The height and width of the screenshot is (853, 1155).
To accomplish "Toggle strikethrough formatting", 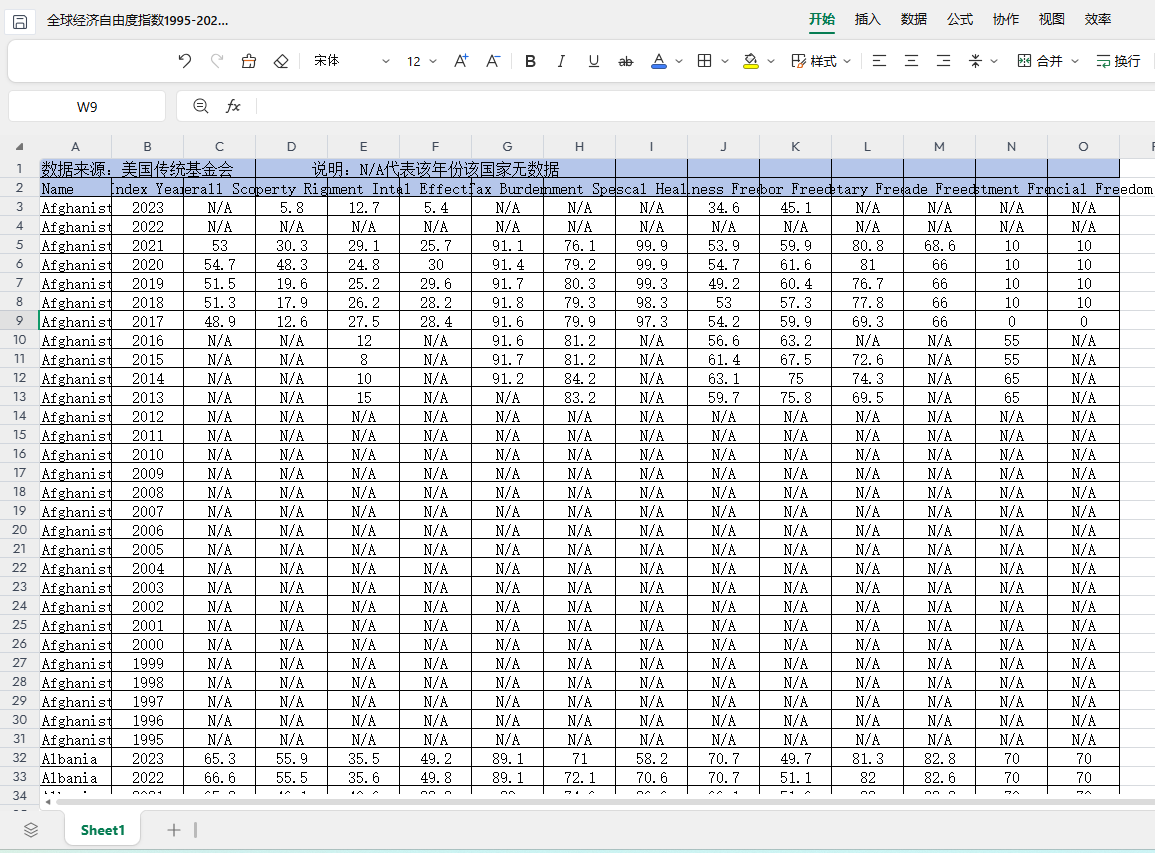I will [x=625, y=61].
